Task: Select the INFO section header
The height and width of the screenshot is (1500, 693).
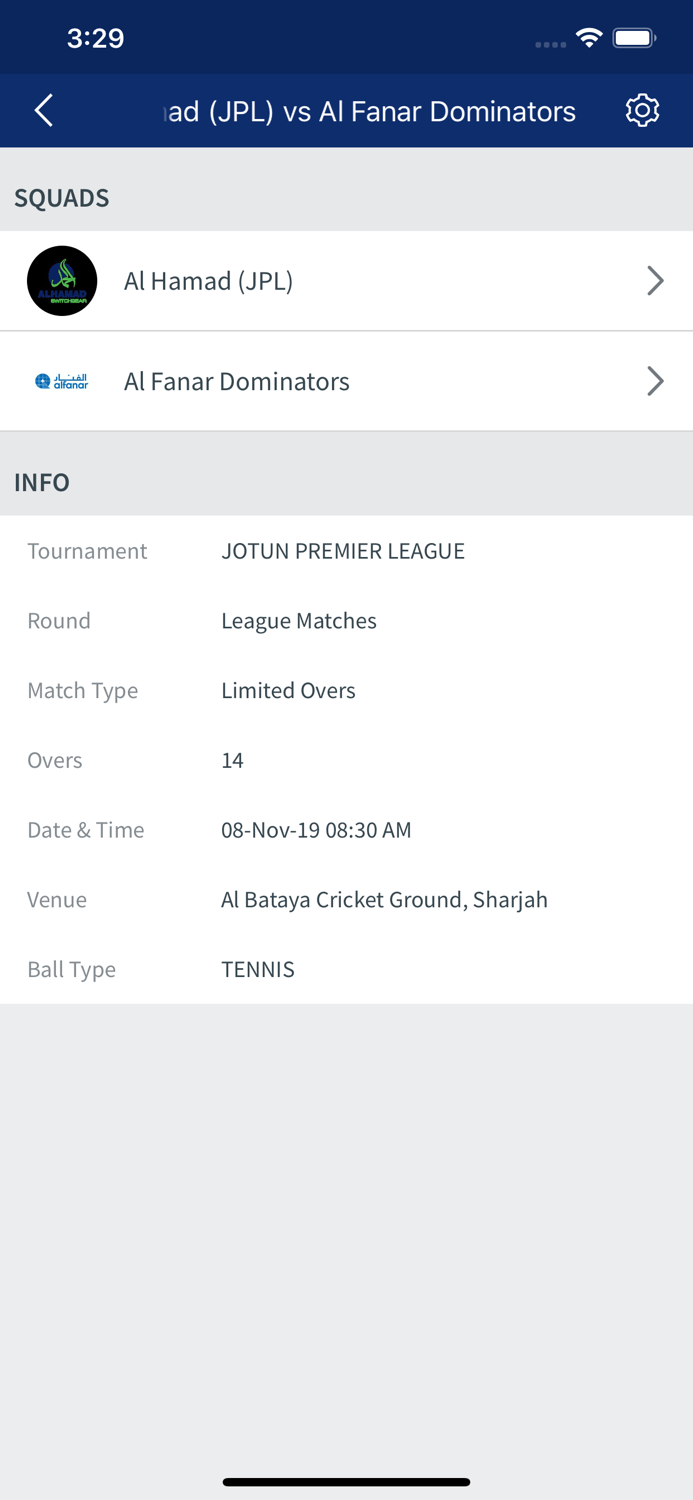Action: pyautogui.click(x=42, y=483)
